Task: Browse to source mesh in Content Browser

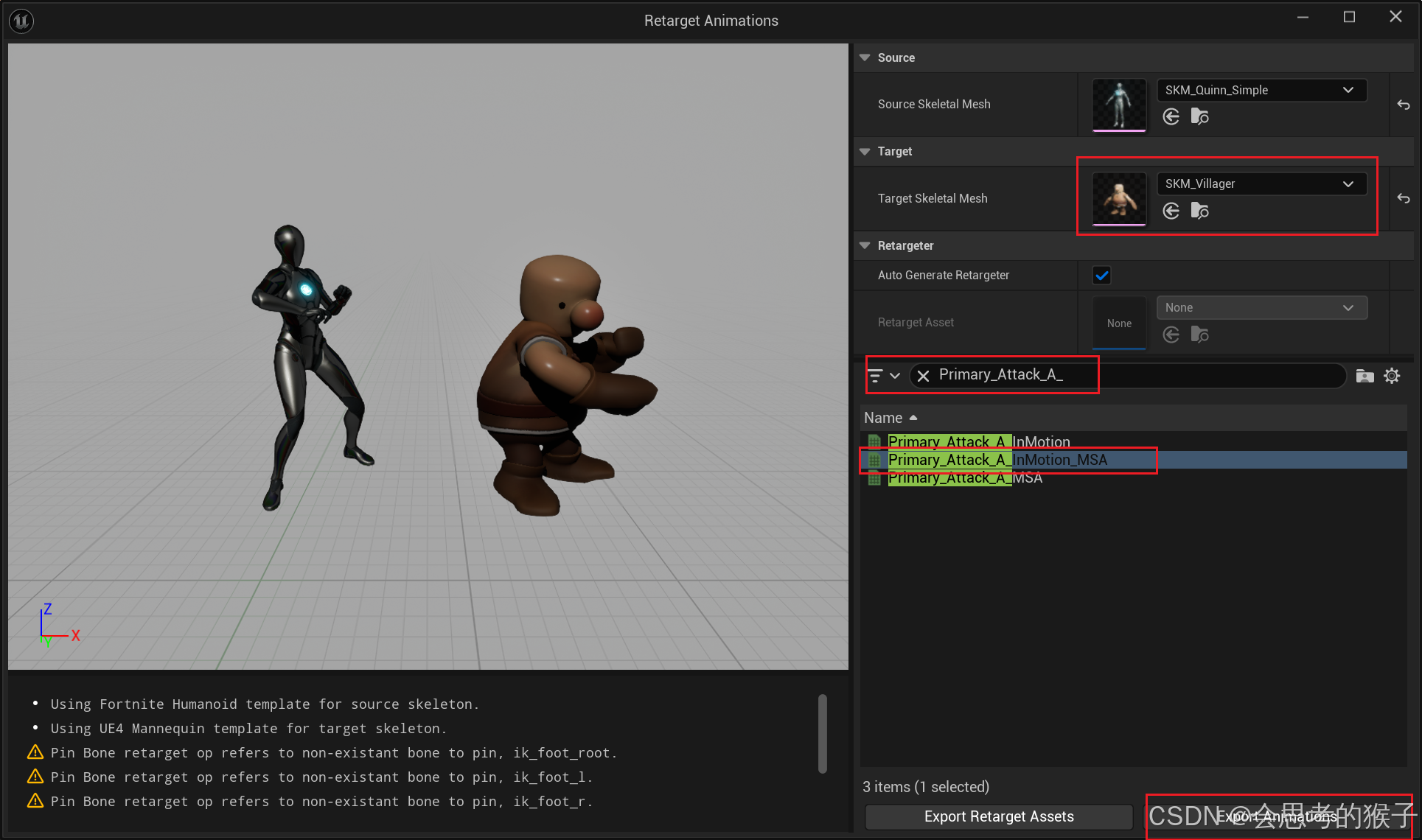Action: (1199, 116)
